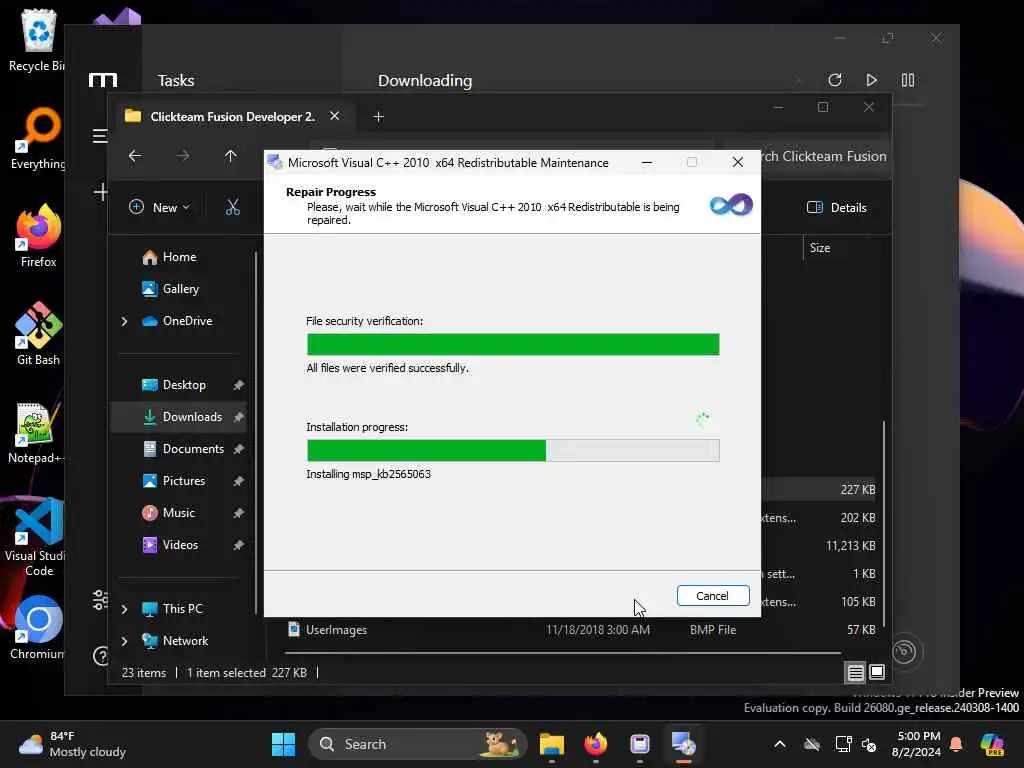Click the Cut scissors icon
Screen dimensions: 1024x768
coord(232,208)
